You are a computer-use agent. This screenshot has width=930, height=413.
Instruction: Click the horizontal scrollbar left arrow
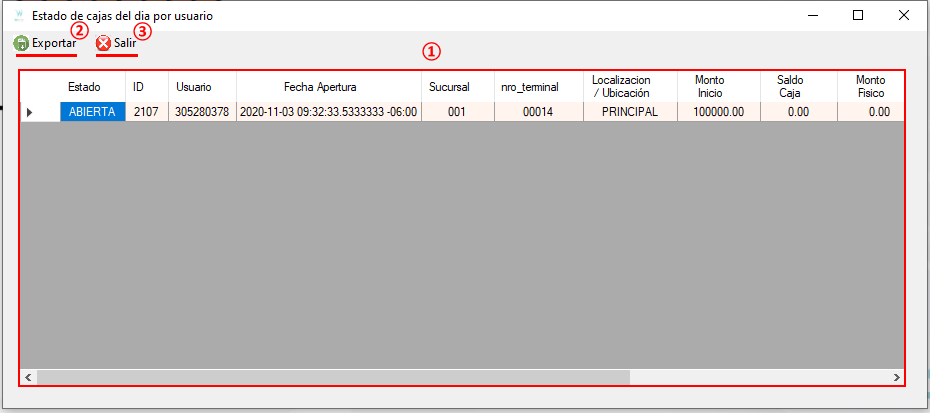pyautogui.click(x=28, y=377)
